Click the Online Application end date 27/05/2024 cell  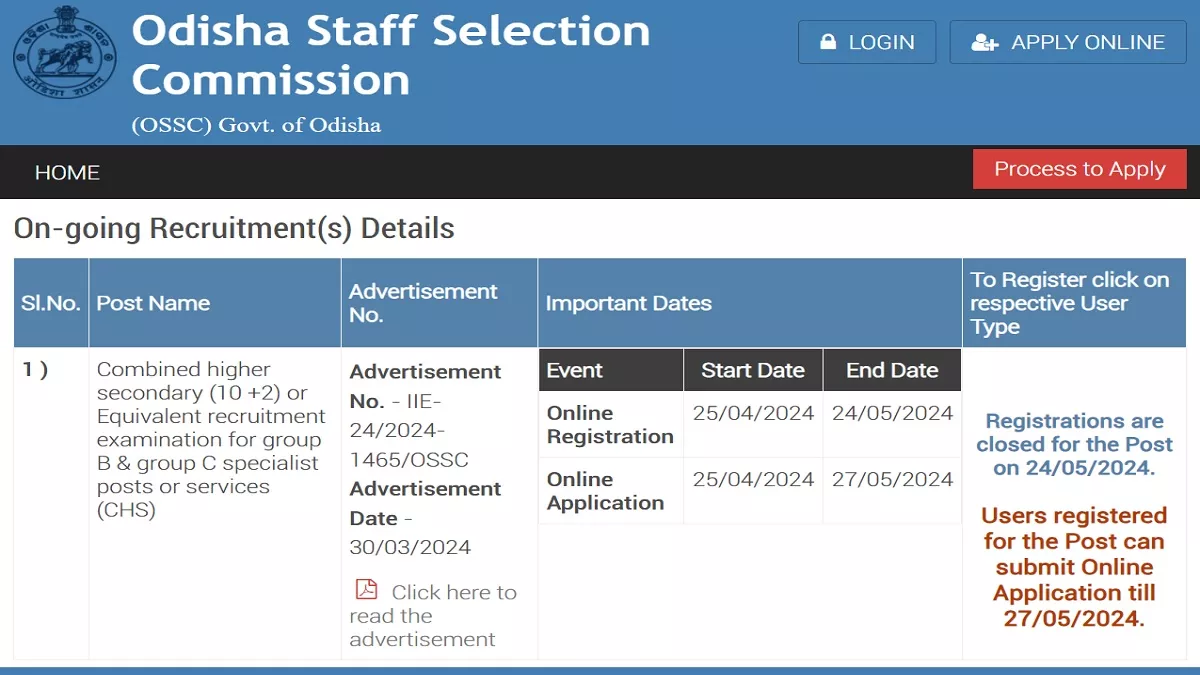click(892, 480)
